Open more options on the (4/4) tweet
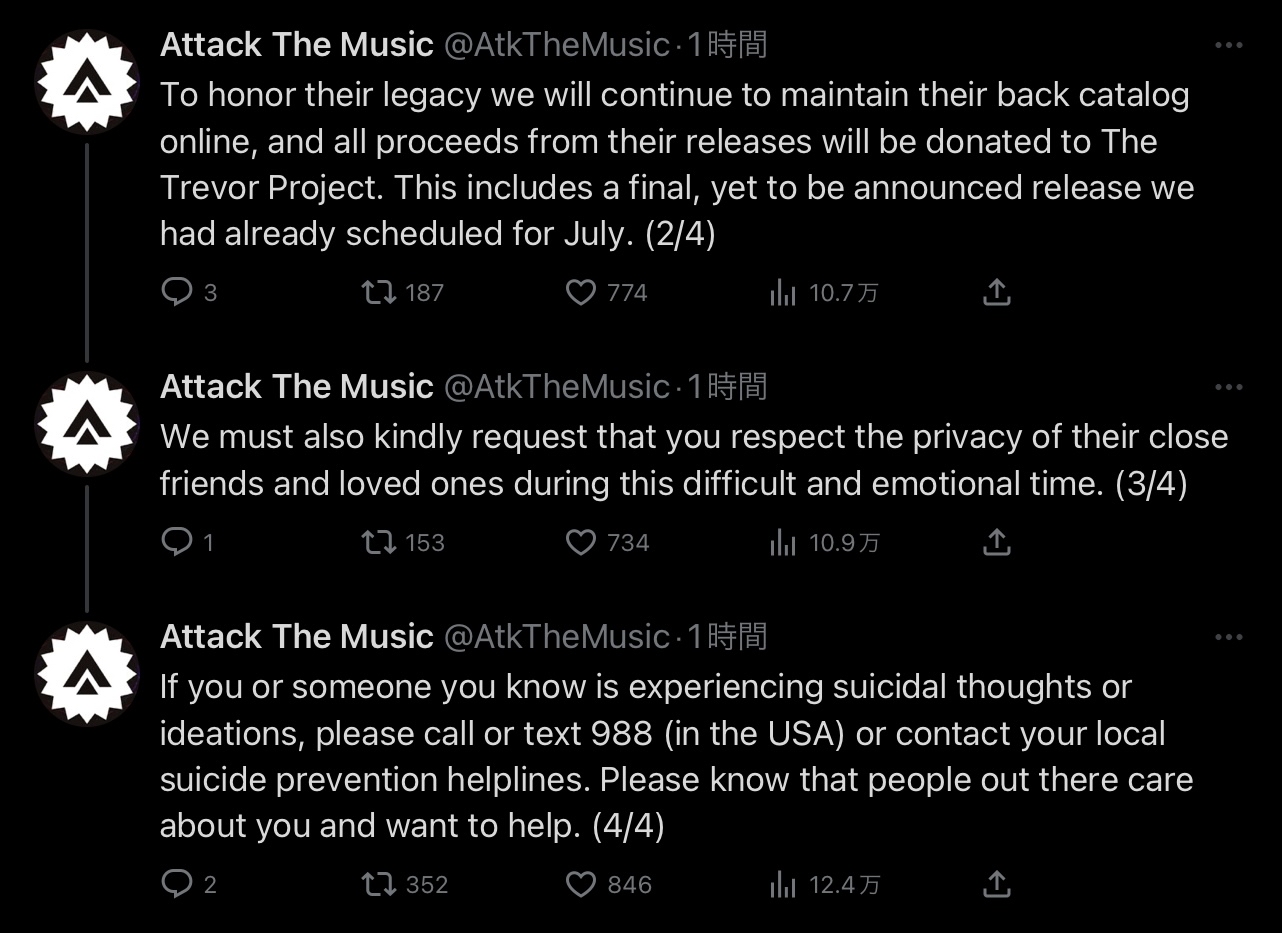Image resolution: width=1282 pixels, height=933 pixels. point(1228,637)
